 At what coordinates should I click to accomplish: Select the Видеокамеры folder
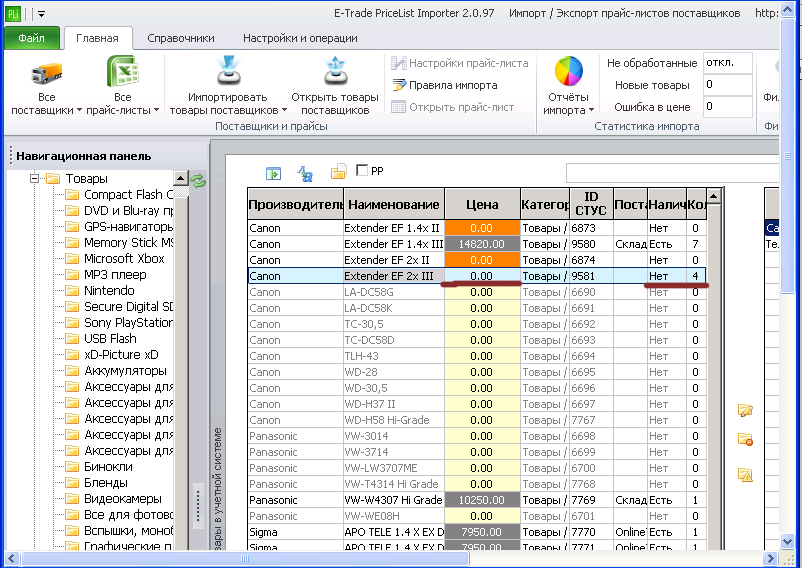pos(114,498)
